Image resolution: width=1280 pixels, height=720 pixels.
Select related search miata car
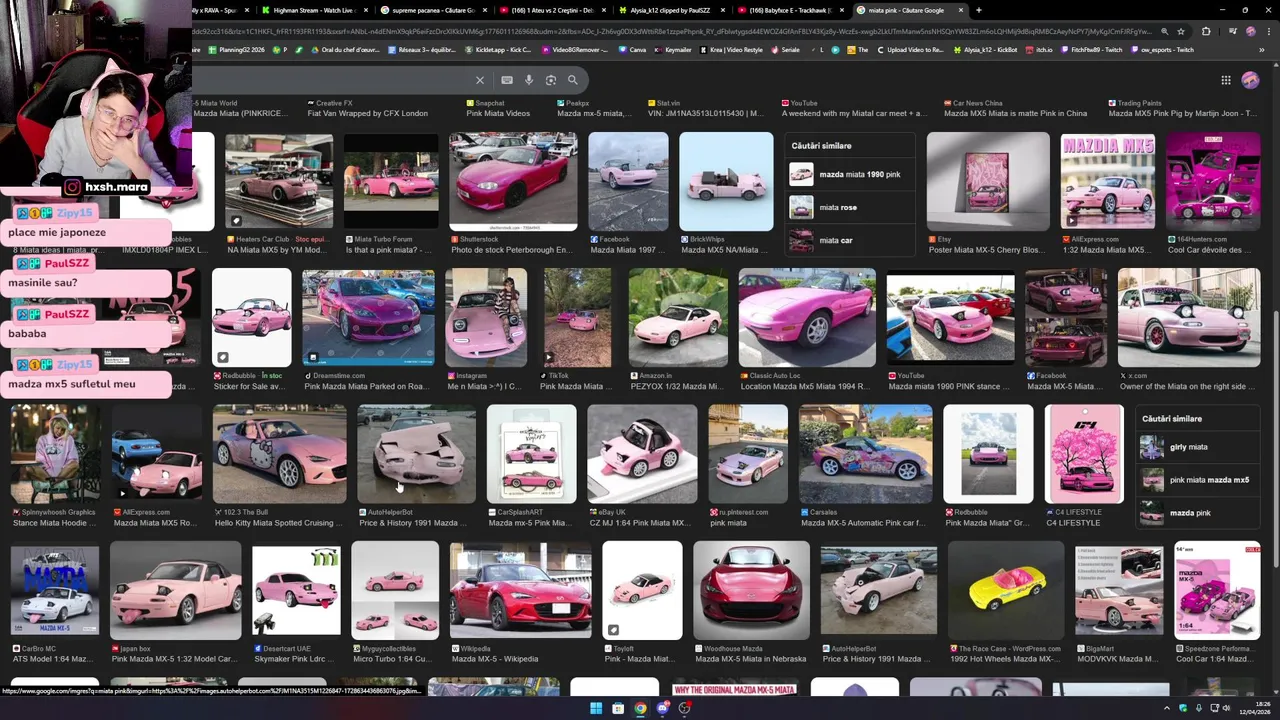849,240
